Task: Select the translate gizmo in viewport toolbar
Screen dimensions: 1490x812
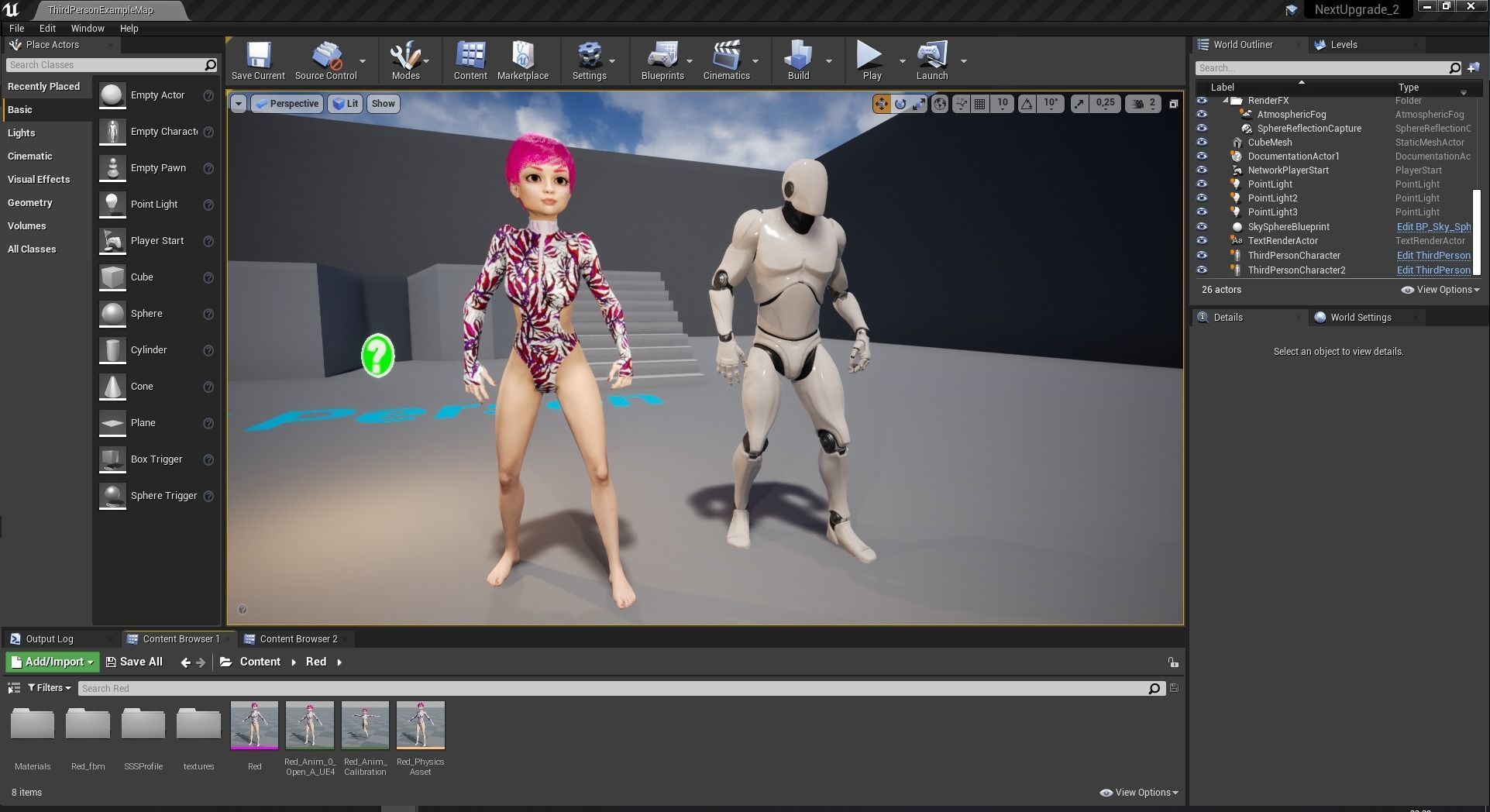Action: [x=881, y=104]
